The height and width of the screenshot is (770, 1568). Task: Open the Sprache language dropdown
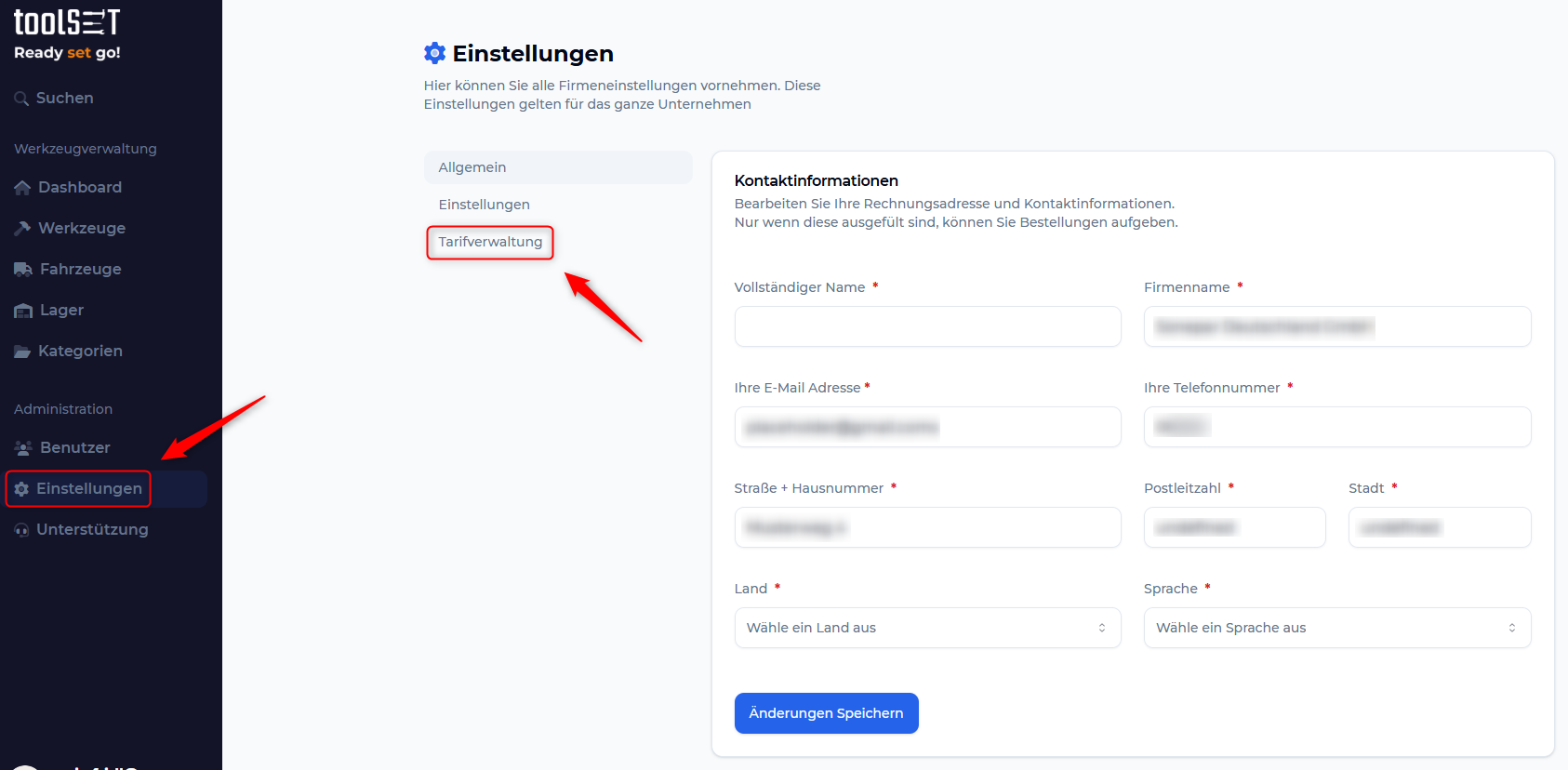[1336, 628]
